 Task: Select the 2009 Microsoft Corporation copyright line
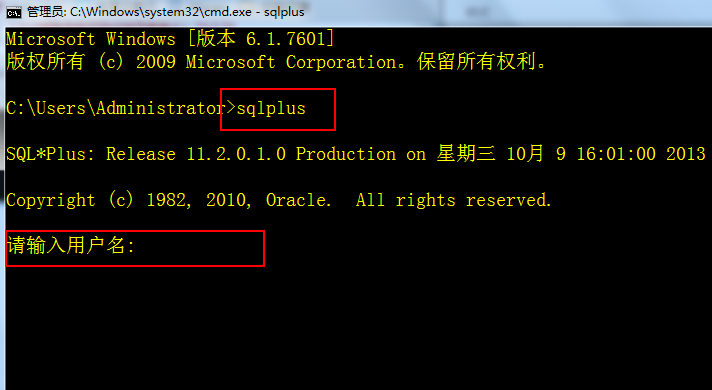click(x=276, y=62)
